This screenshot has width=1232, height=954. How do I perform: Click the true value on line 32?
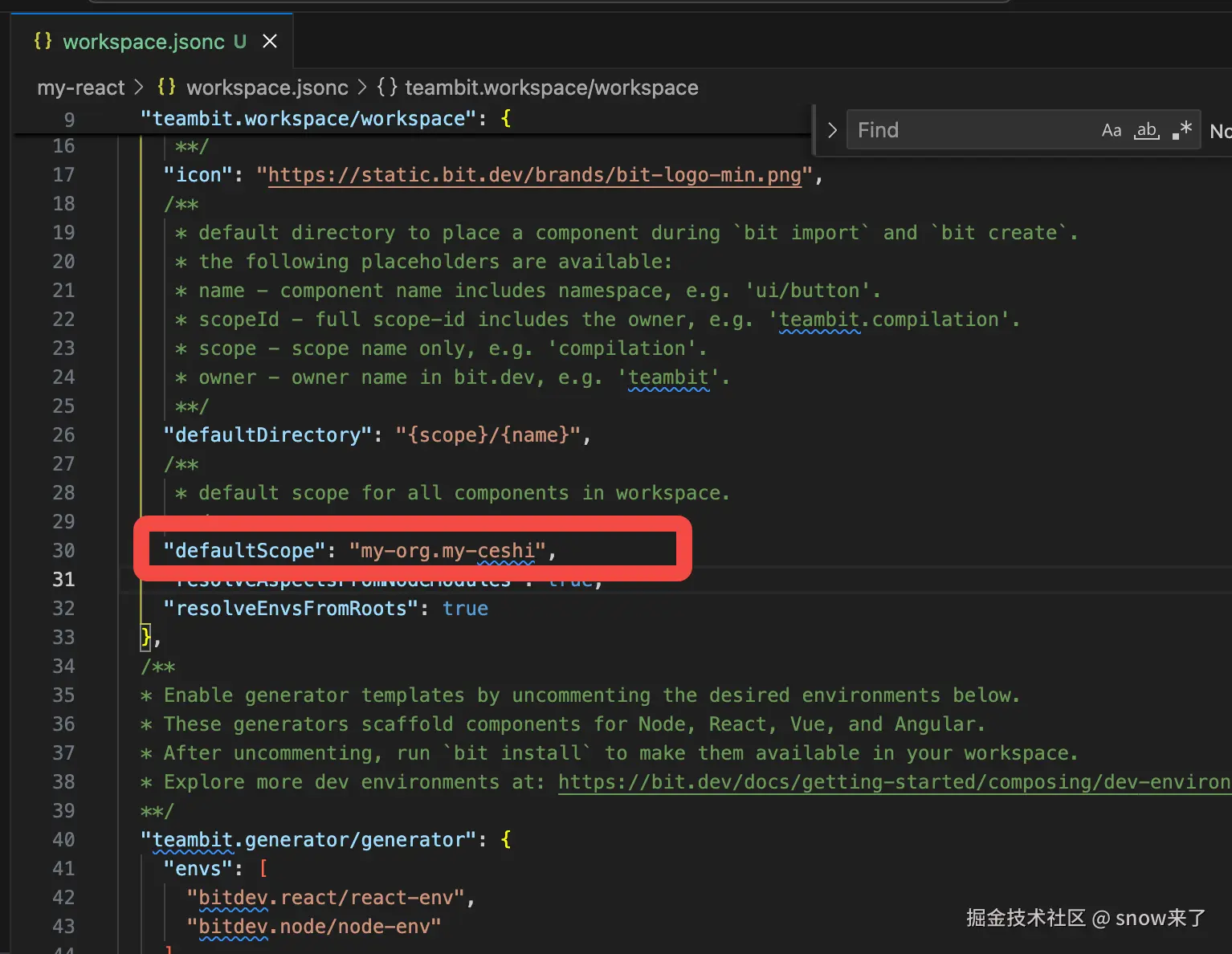pos(466,609)
